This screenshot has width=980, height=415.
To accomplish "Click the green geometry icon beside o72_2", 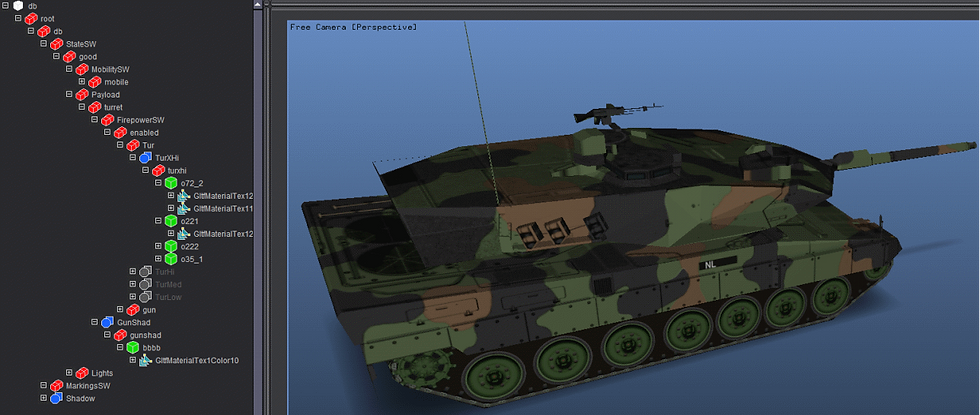I will click(x=171, y=183).
